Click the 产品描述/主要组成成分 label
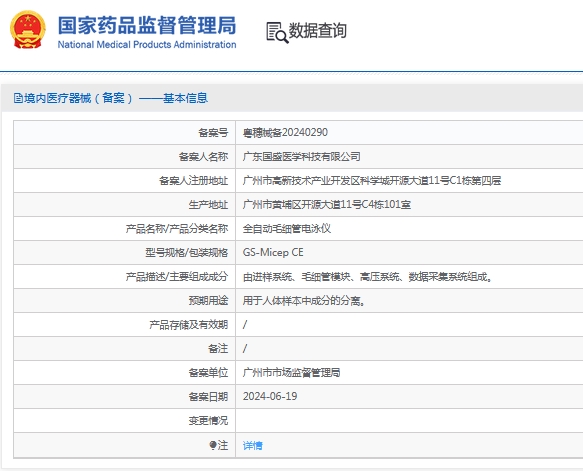This screenshot has height=471, width=583. pyautogui.click(x=177, y=277)
